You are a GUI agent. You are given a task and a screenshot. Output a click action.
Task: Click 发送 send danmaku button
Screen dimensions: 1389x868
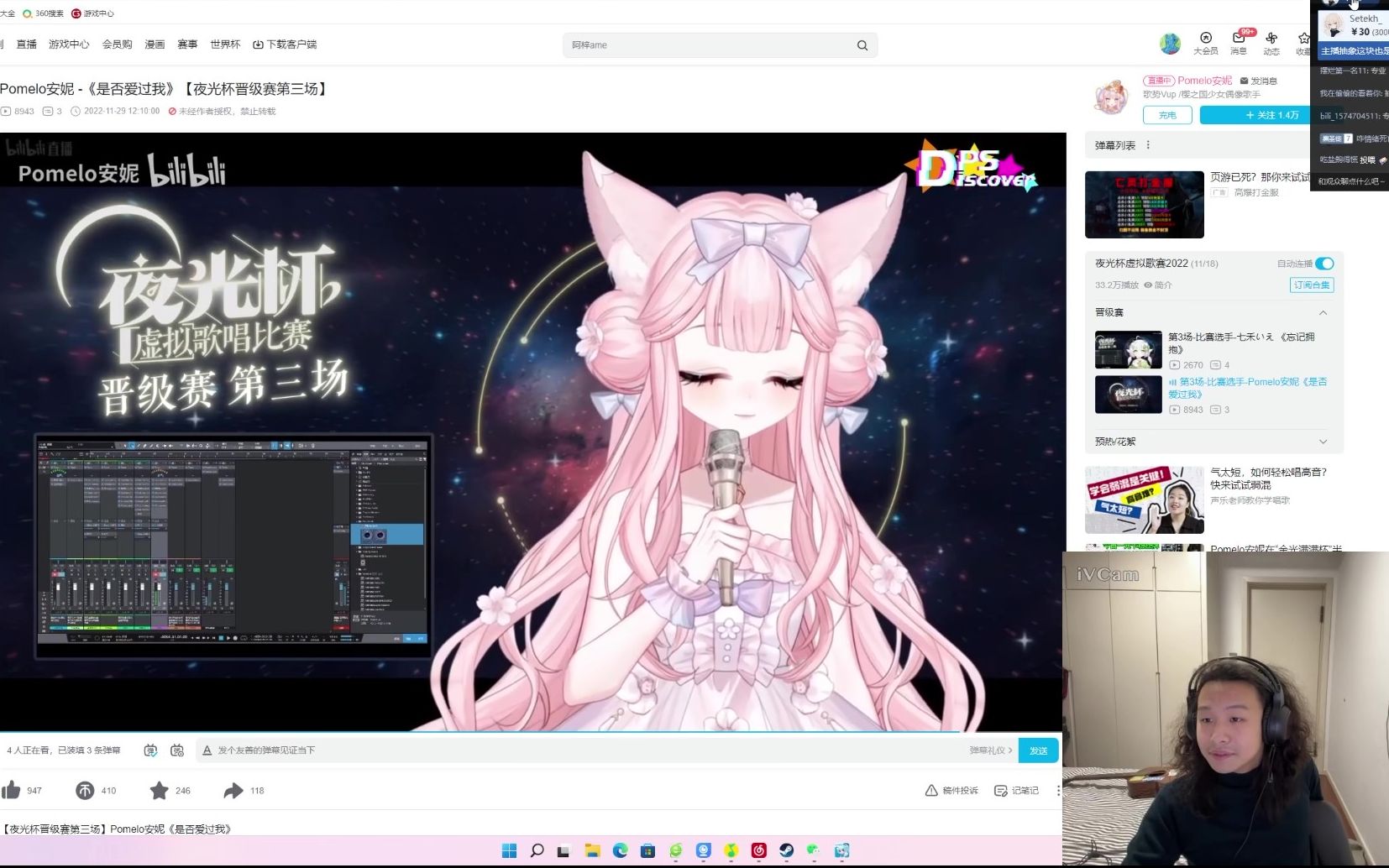[x=1039, y=750]
